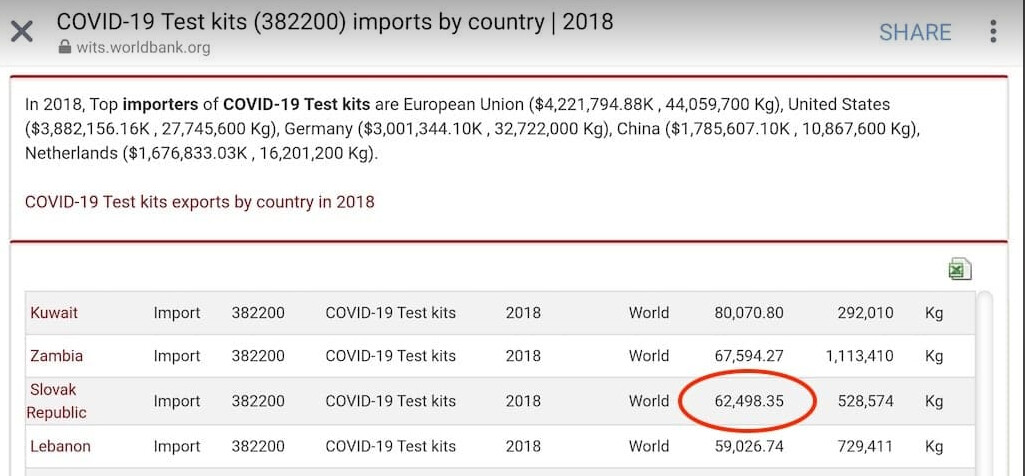Open the Kuwait country link
The width and height of the screenshot is (1025, 476).
pyautogui.click(x=54, y=313)
